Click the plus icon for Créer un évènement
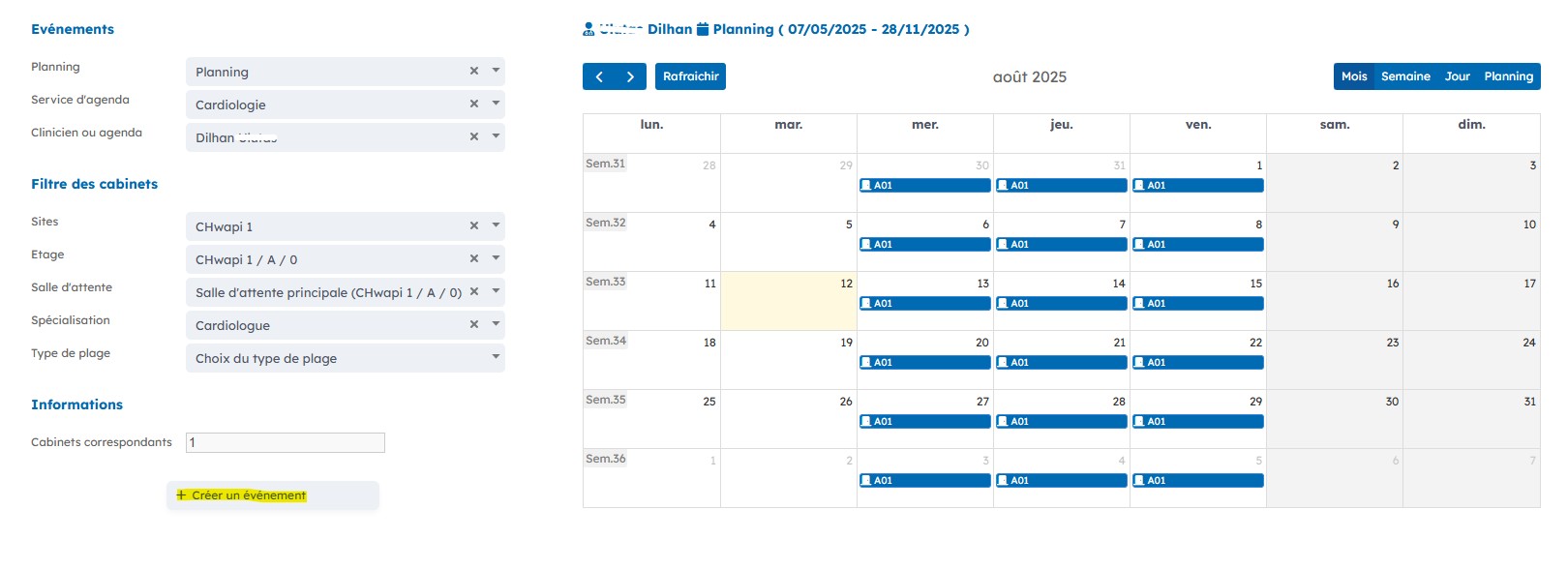 (181, 495)
